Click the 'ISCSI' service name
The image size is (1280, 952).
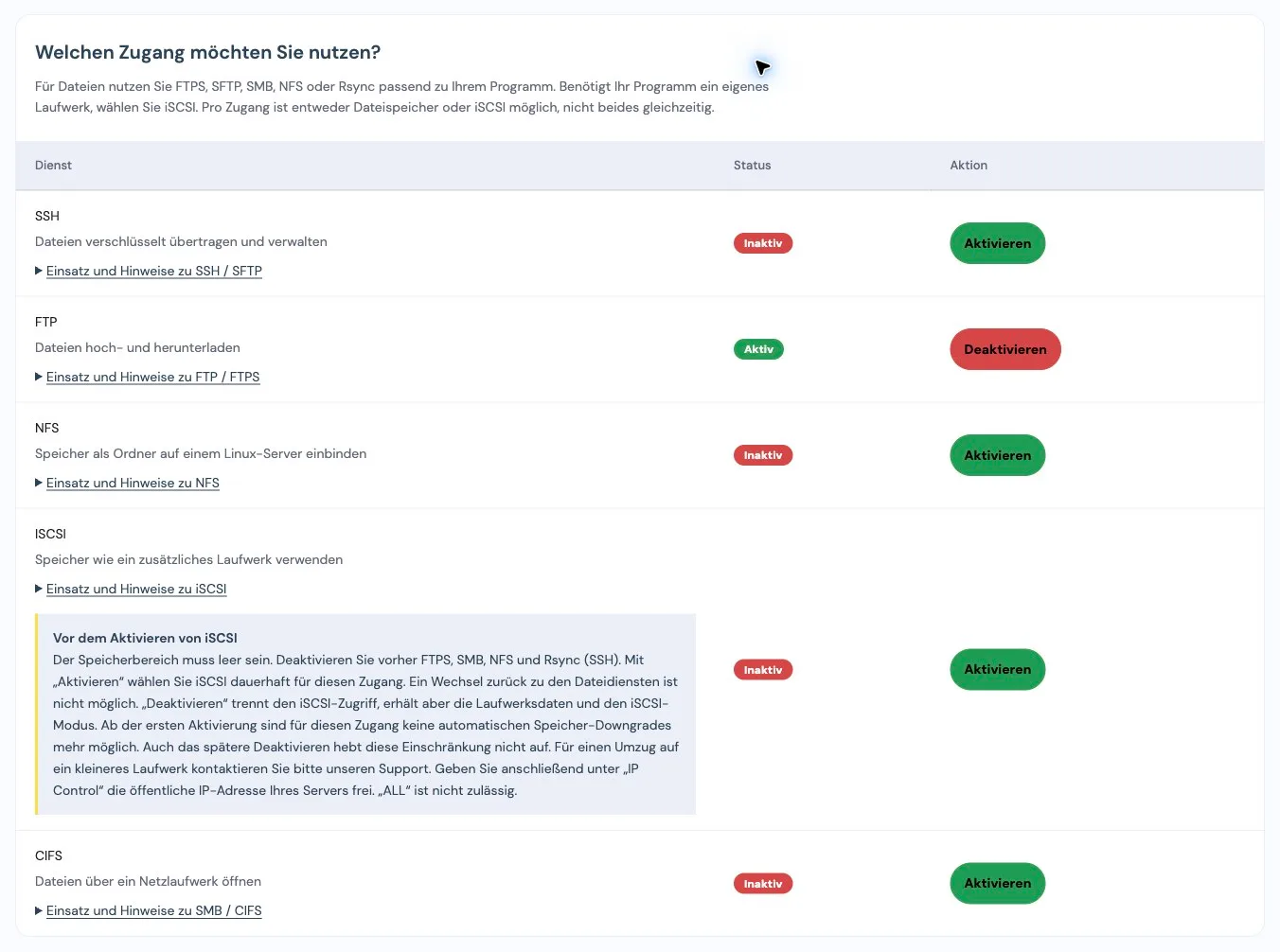[x=50, y=534]
